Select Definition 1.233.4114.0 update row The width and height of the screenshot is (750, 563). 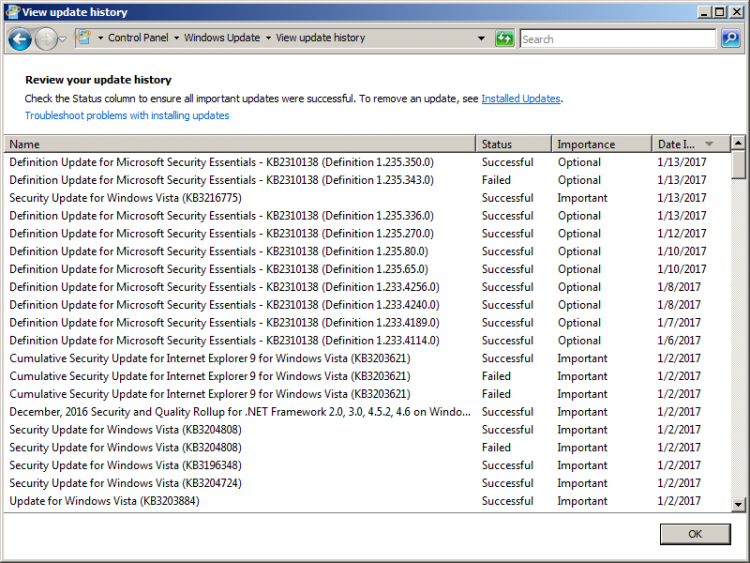(x=367, y=341)
